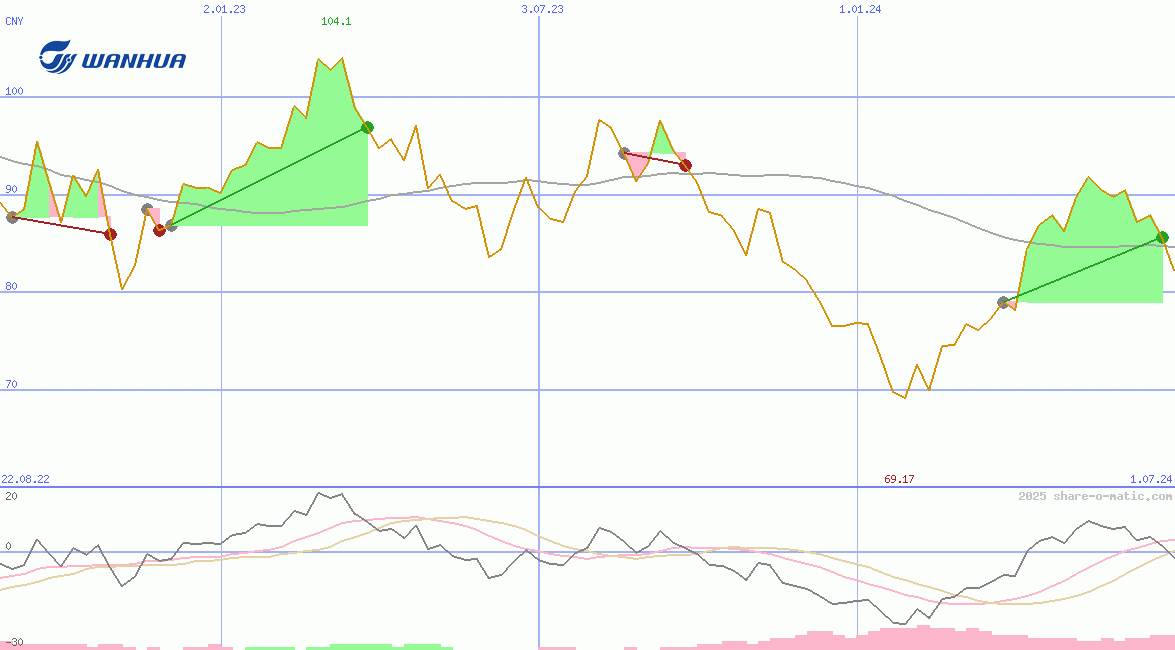The width and height of the screenshot is (1175, 650).
Task: Select the 3.07.23 date label
Action: point(543,9)
